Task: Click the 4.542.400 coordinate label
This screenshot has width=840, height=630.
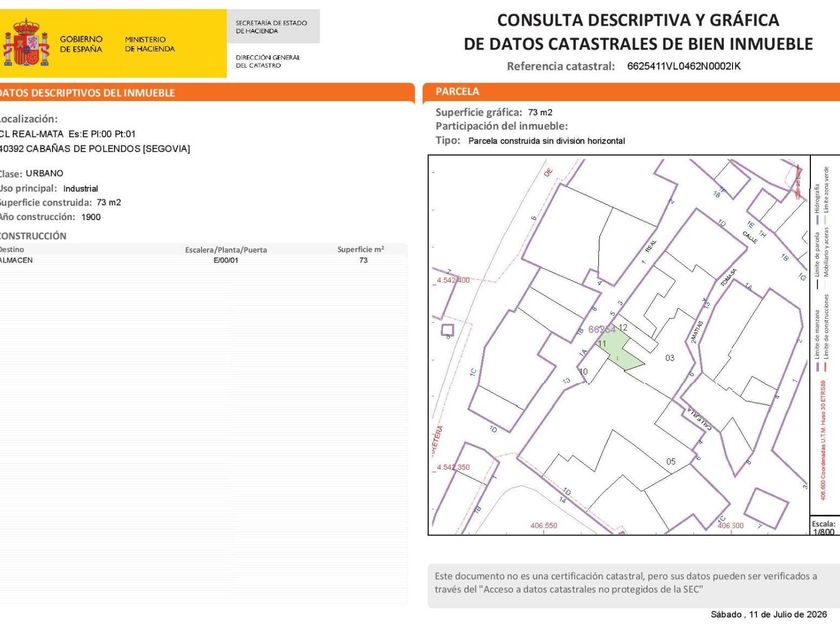Action: 453,280
